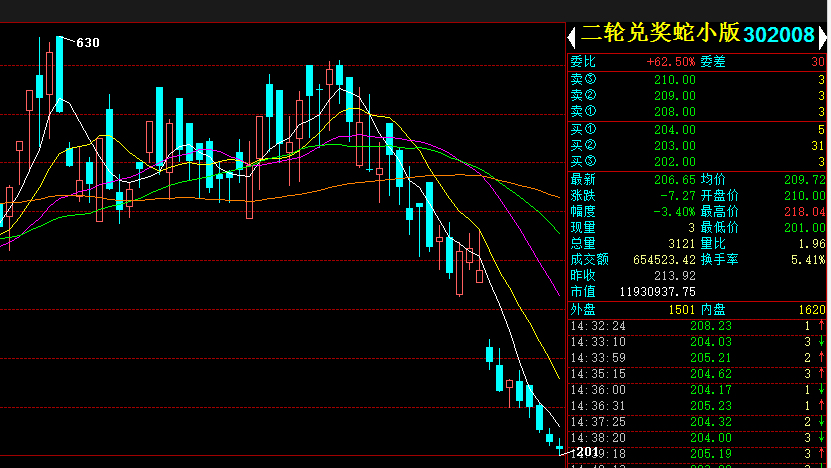
Task: Select the 买② bid price 203.00
Action: (x=674, y=146)
